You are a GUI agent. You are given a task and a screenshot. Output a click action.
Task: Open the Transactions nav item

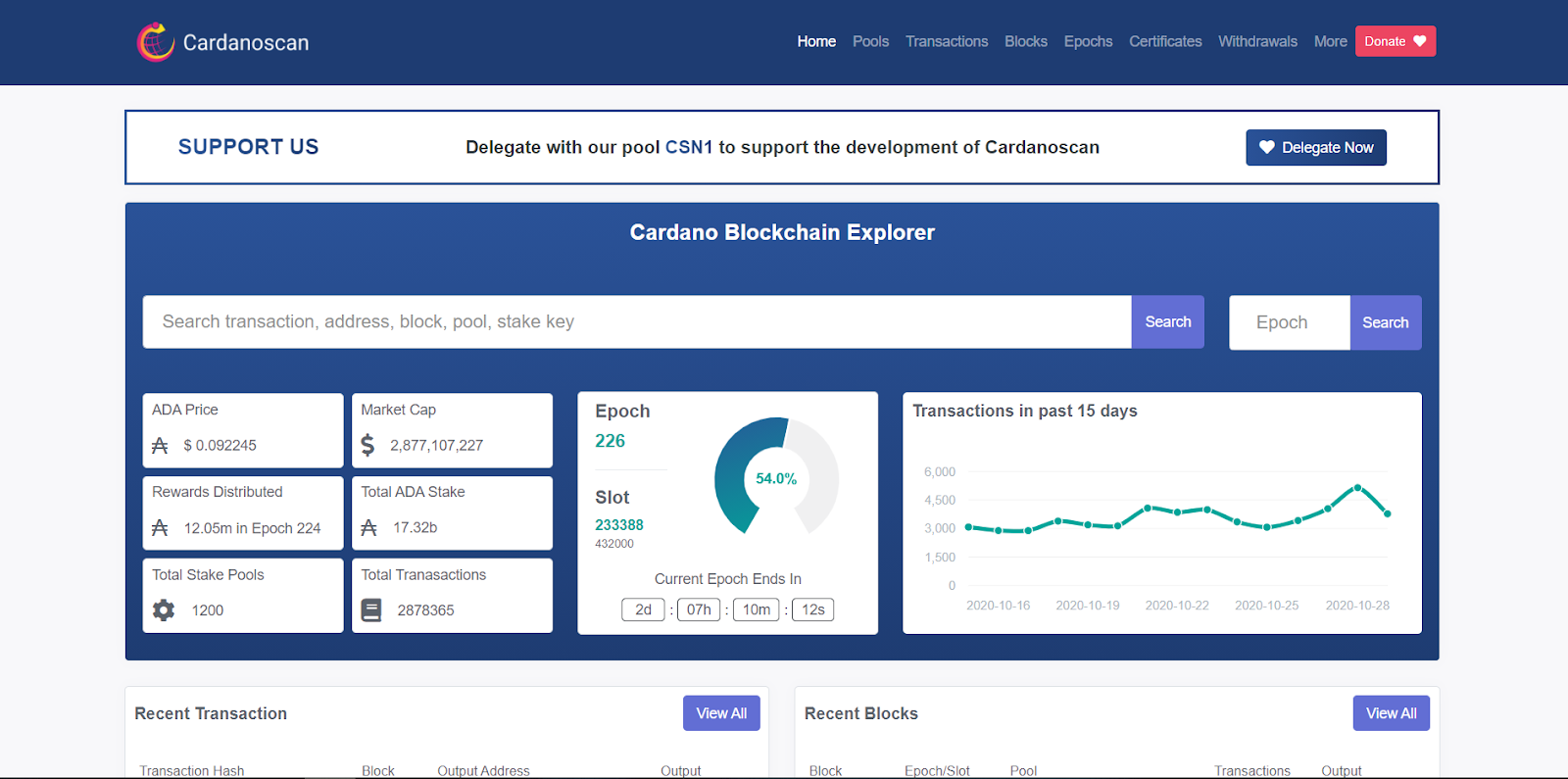click(x=946, y=41)
